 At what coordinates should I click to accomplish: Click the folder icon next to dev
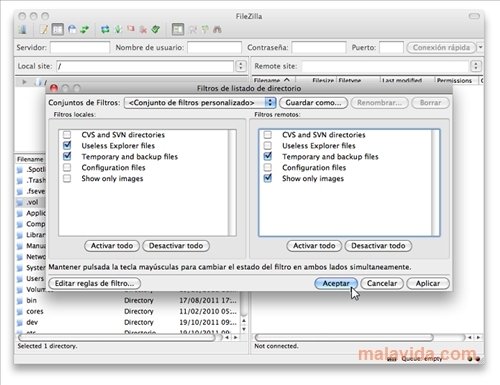click(x=20, y=323)
